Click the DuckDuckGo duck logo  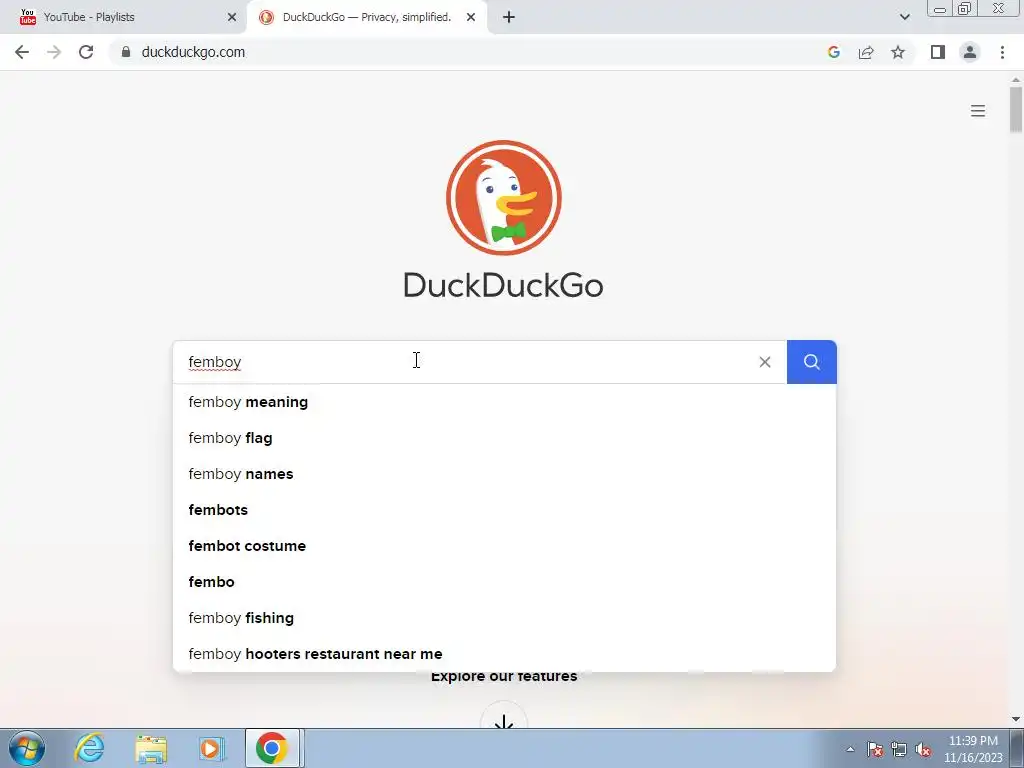[x=504, y=198]
